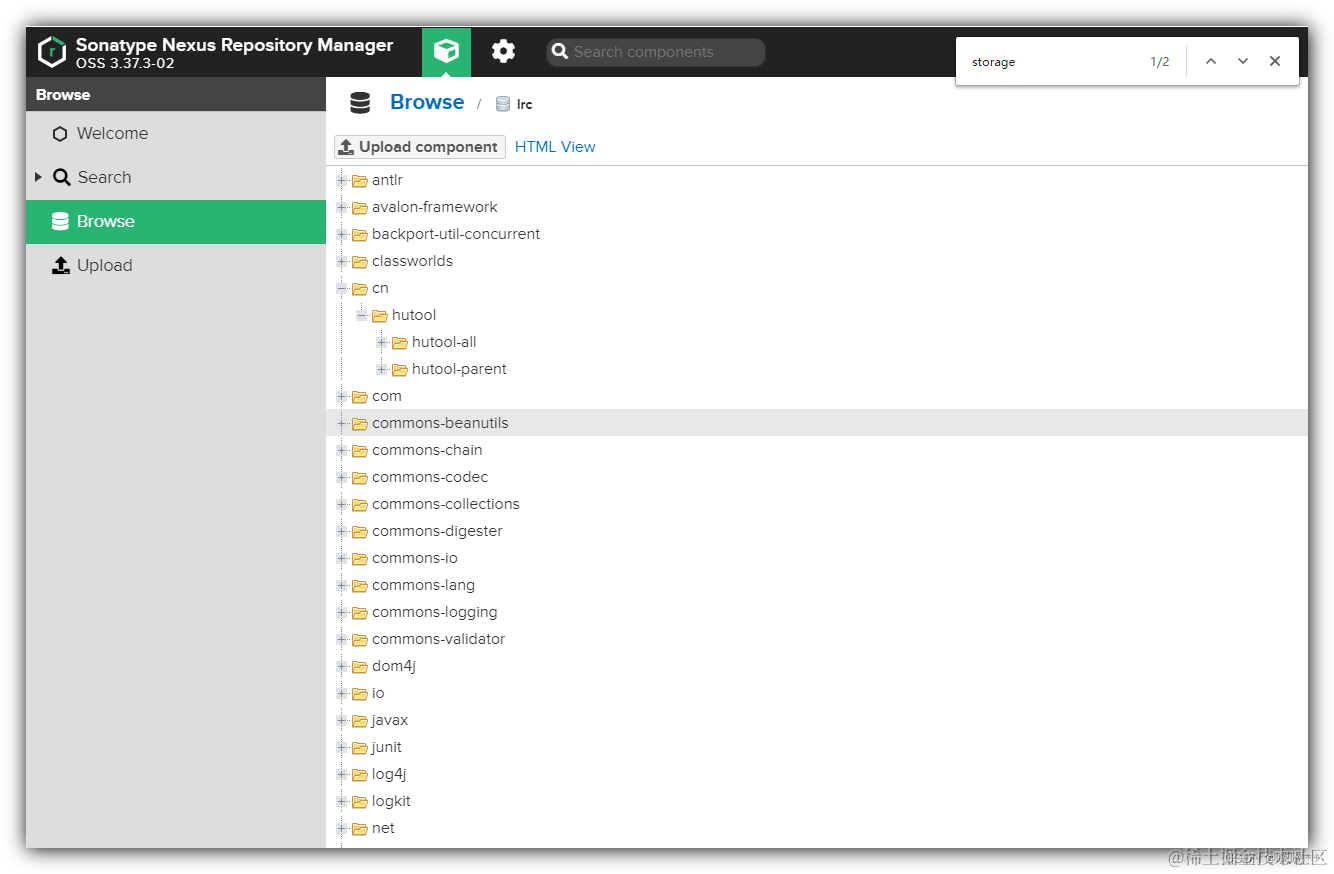Viewport: 1334px width, 874px height.
Task: Open Upload in the sidebar
Action: coord(176,266)
